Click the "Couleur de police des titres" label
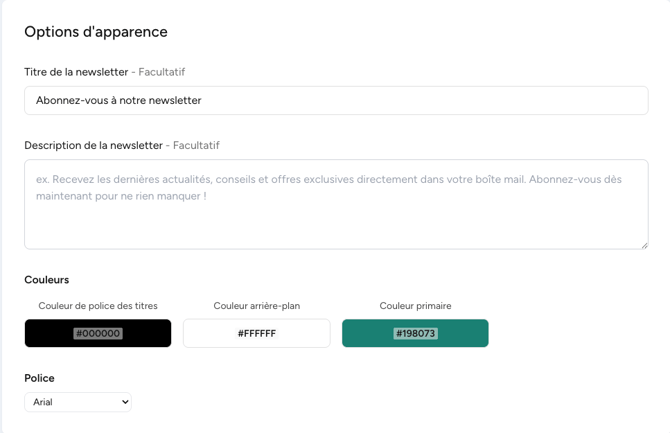The image size is (670, 433). pos(98,306)
